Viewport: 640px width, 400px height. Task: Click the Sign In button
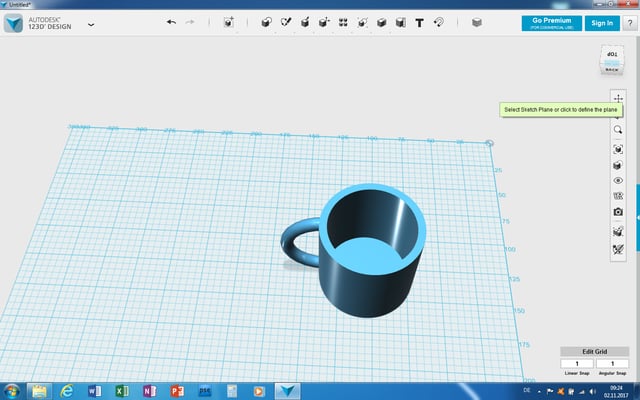tap(601, 23)
